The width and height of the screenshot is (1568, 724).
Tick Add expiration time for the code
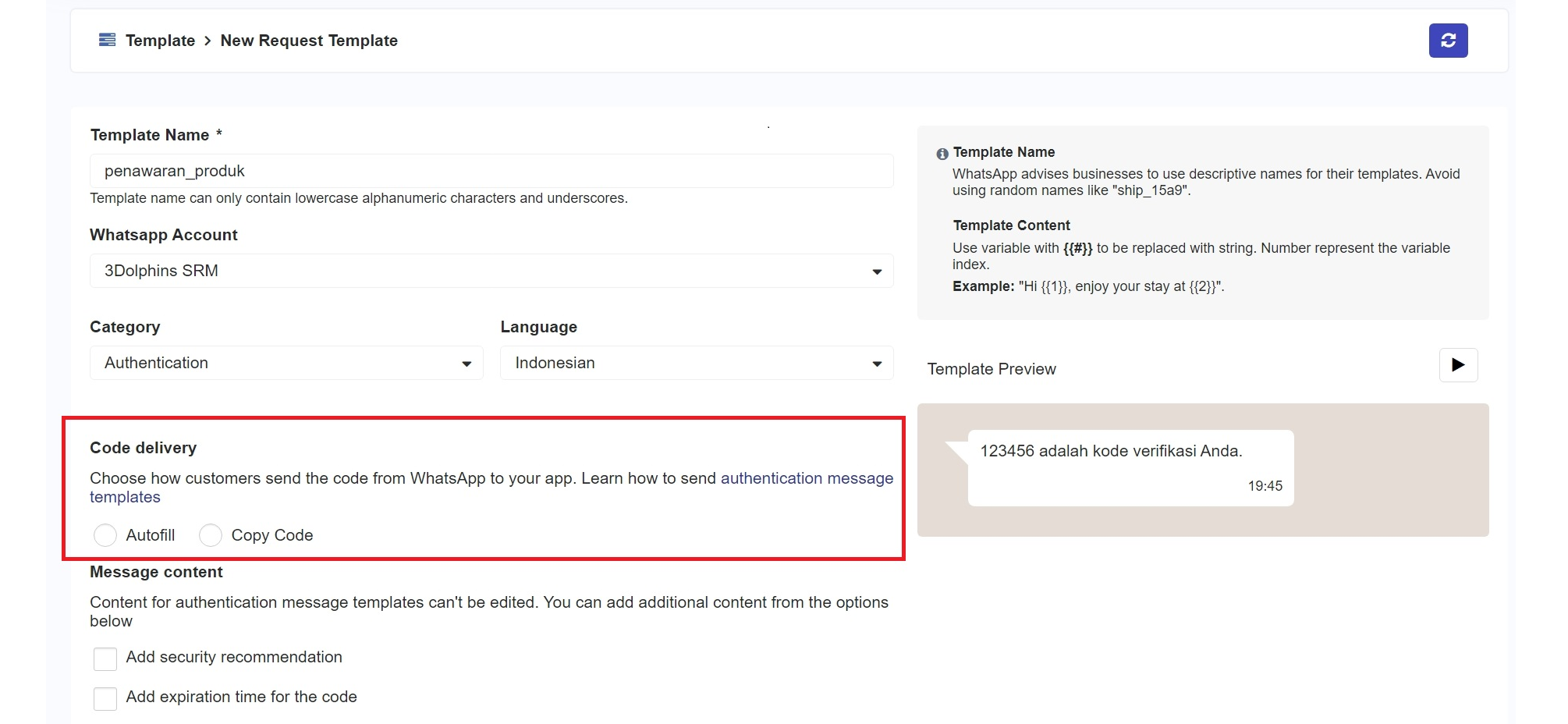pos(105,698)
